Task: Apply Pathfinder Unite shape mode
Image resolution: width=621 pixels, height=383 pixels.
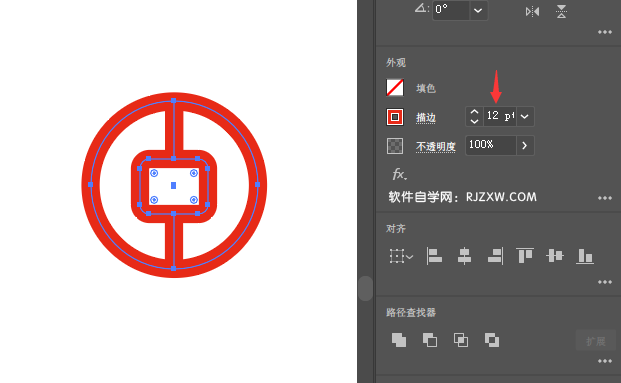Action: (x=399, y=340)
